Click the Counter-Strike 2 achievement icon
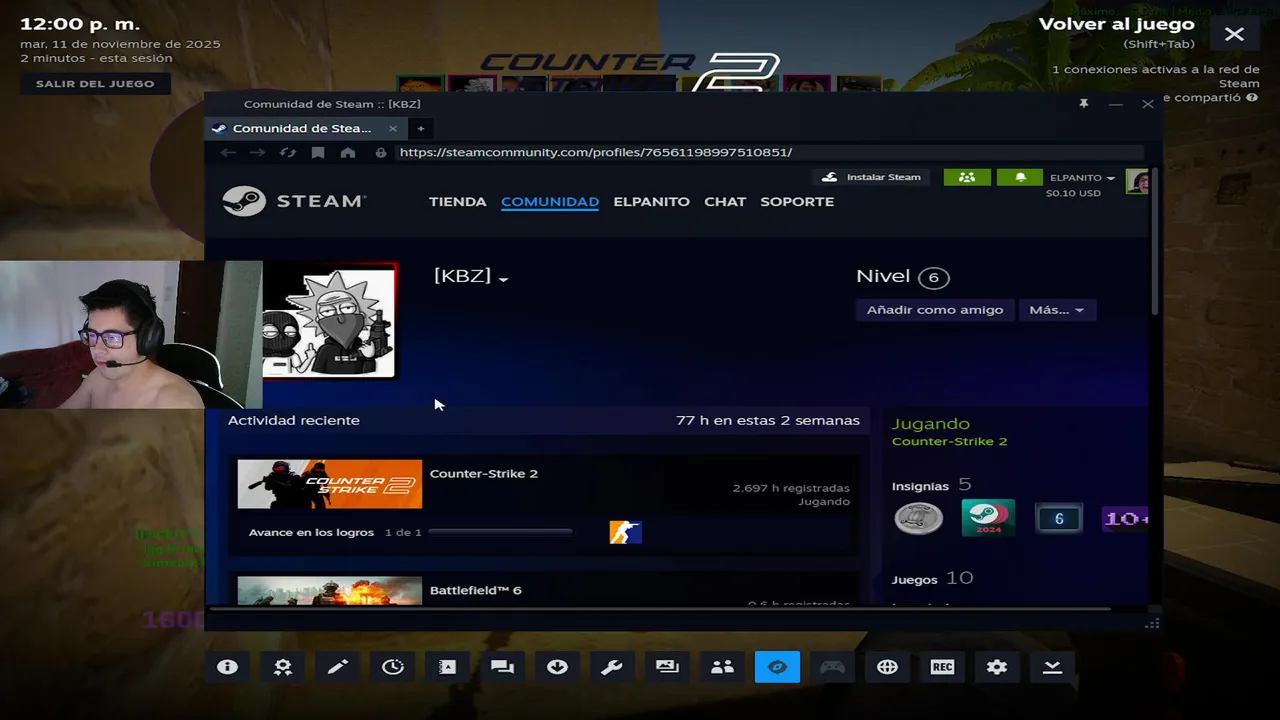The image size is (1280, 720). (625, 533)
